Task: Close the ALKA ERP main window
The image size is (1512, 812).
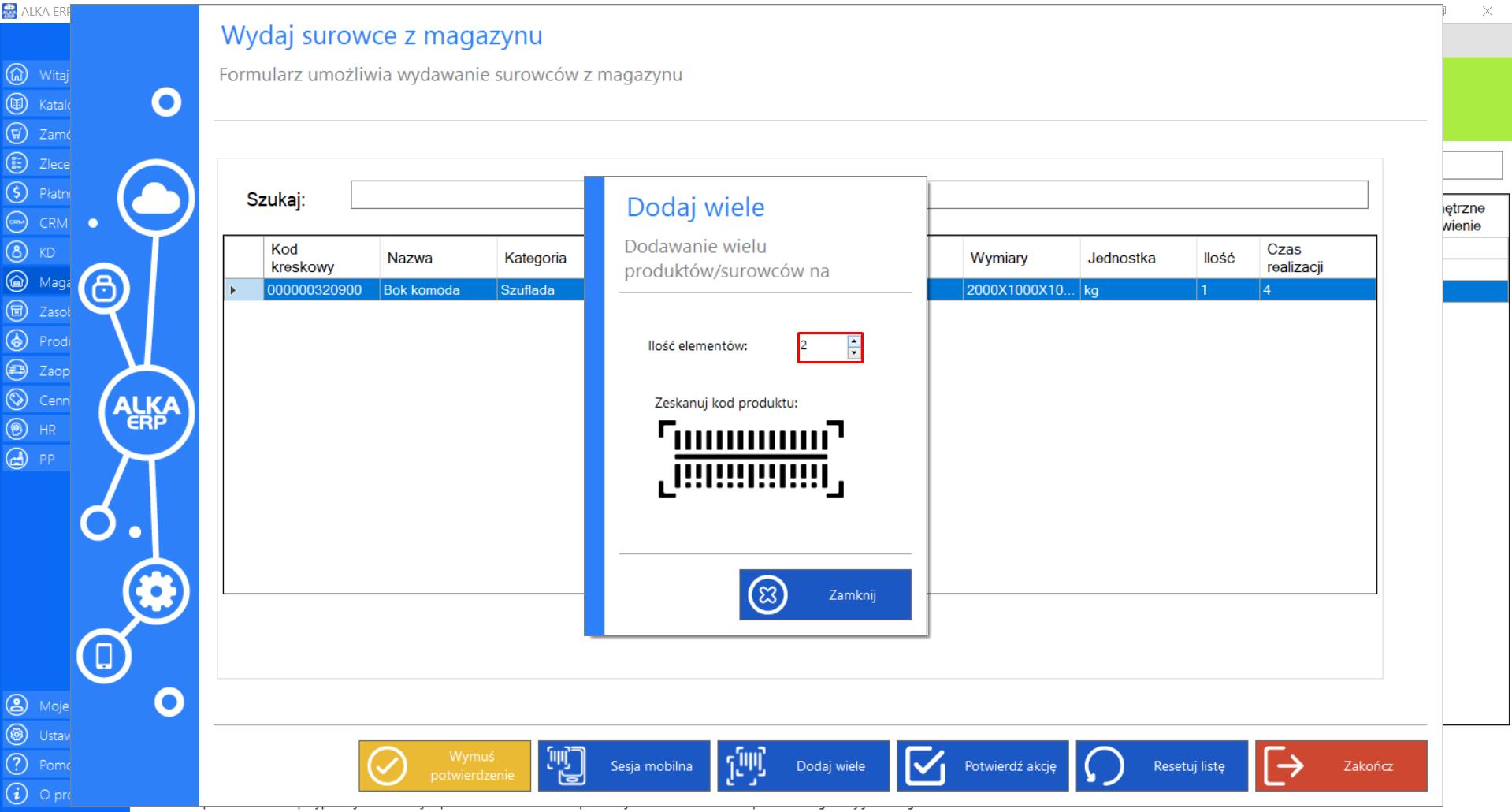Action: tap(1488, 11)
